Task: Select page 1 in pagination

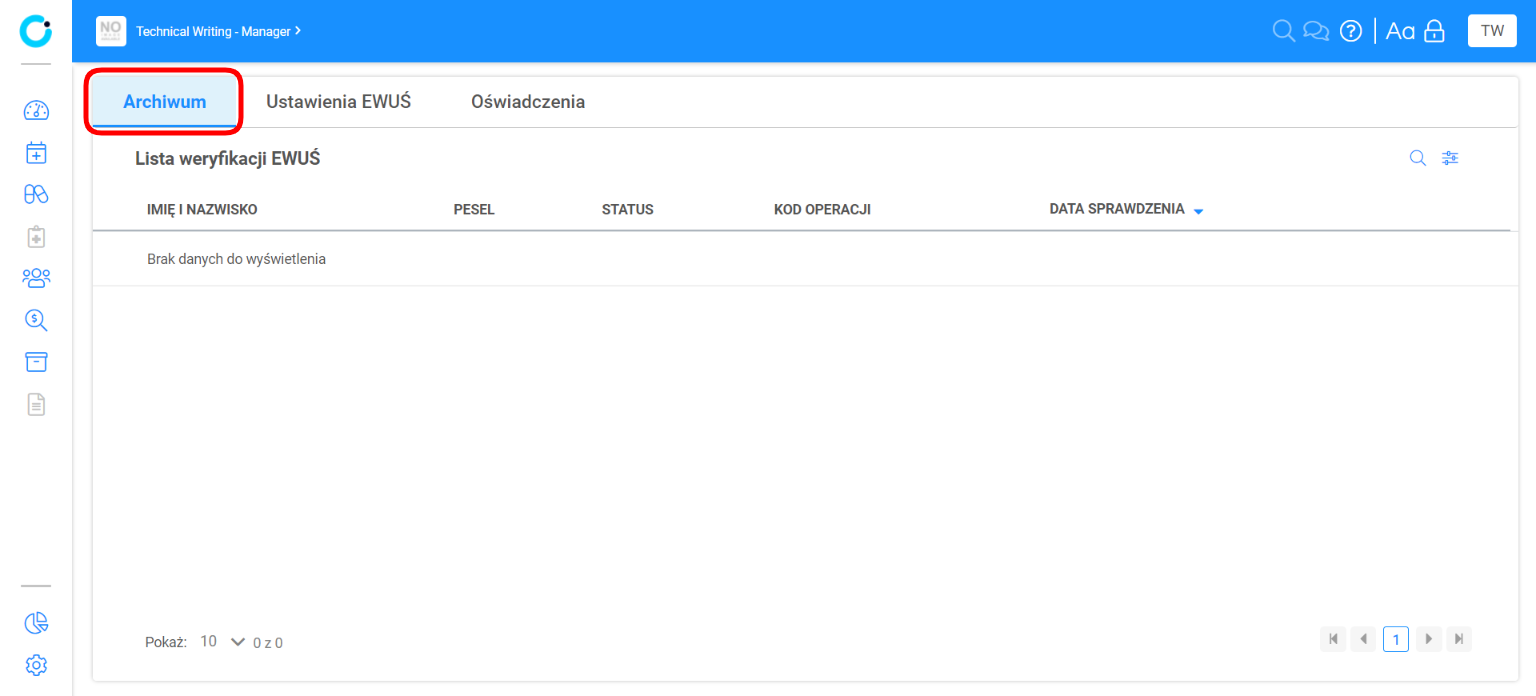Action: click(1396, 639)
